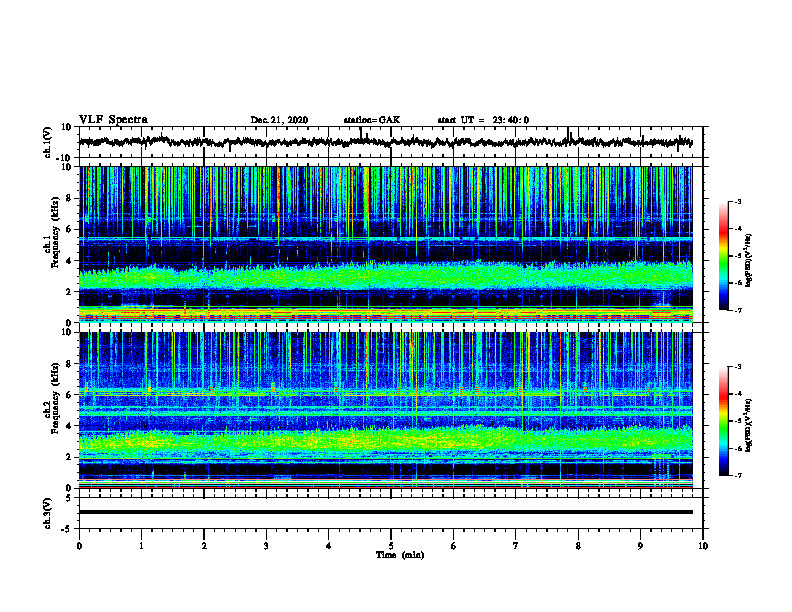Click the ch.2 "Frequency (kHz)" axis label
This screenshot has height=612, width=792.
coord(55,398)
